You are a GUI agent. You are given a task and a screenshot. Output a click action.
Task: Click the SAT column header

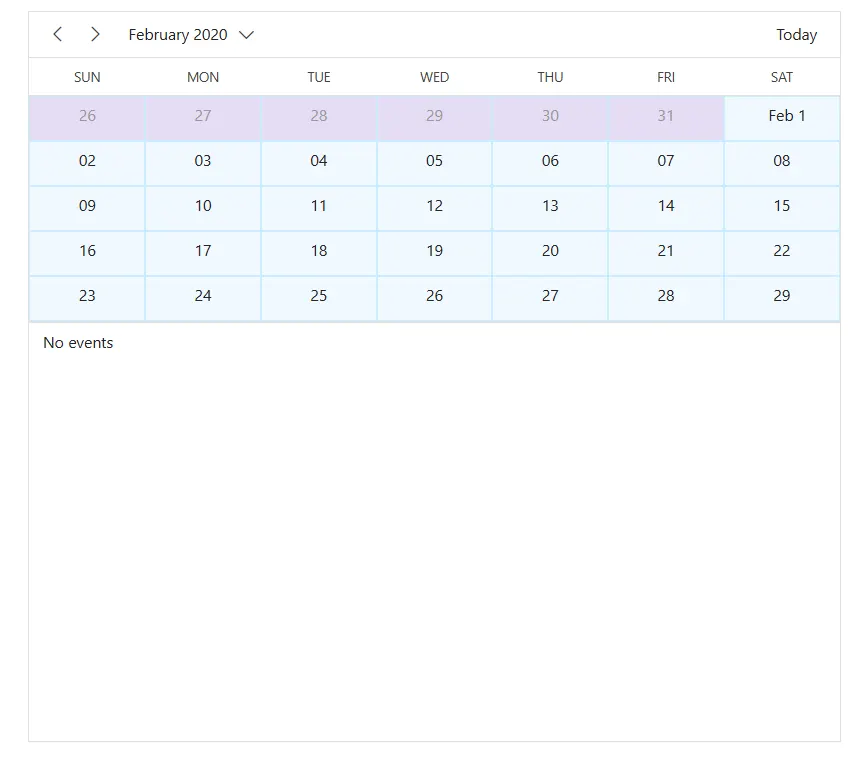[x=782, y=77]
